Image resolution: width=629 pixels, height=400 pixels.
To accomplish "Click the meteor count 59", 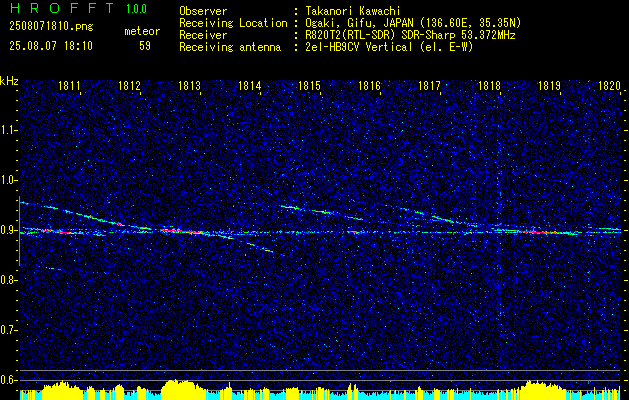I will tap(145, 46).
